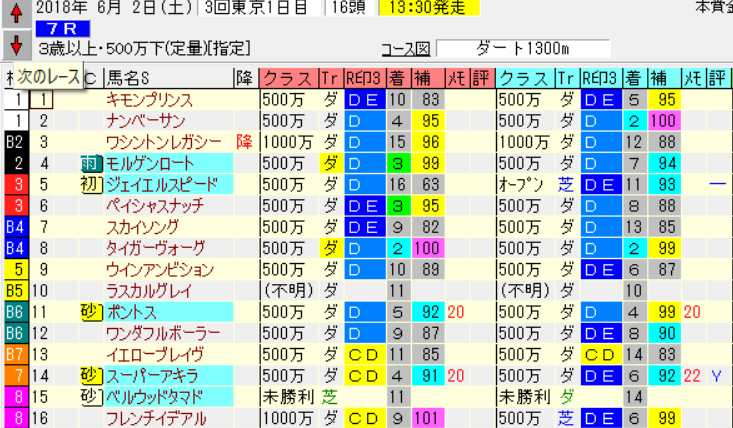Click first blue DE cell of キモンプリンス
Viewport: 733px width, 428px height.
(x=365, y=100)
